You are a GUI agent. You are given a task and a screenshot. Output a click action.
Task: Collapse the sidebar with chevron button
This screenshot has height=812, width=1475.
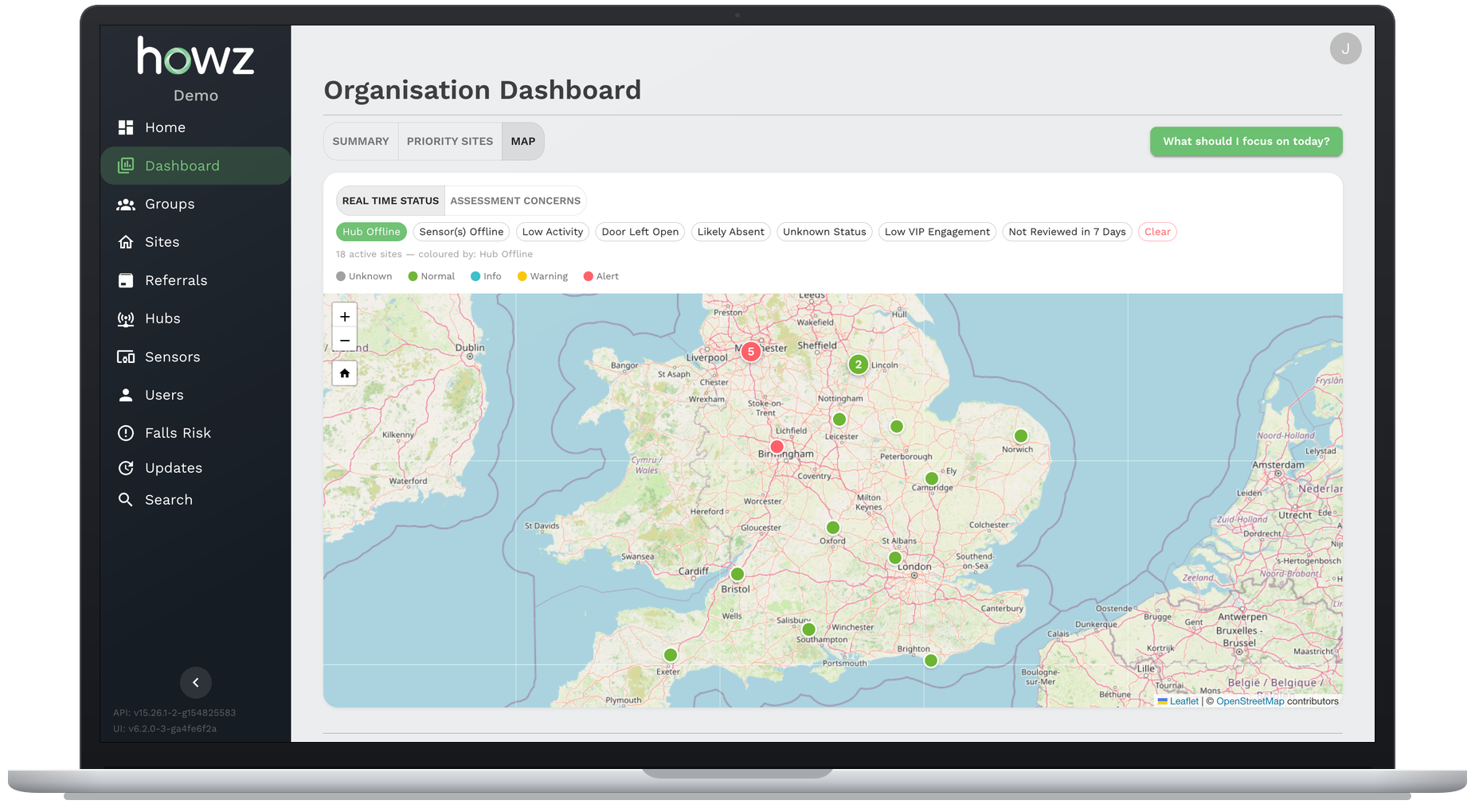point(196,682)
